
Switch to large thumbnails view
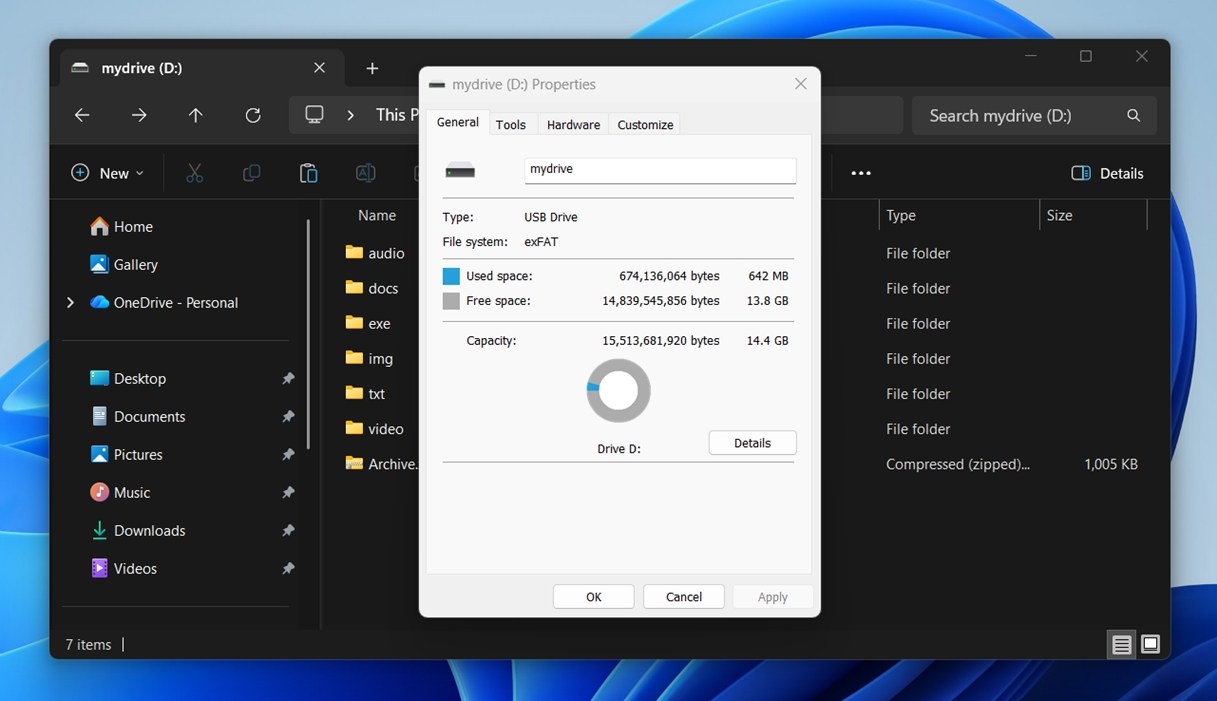click(x=1150, y=644)
